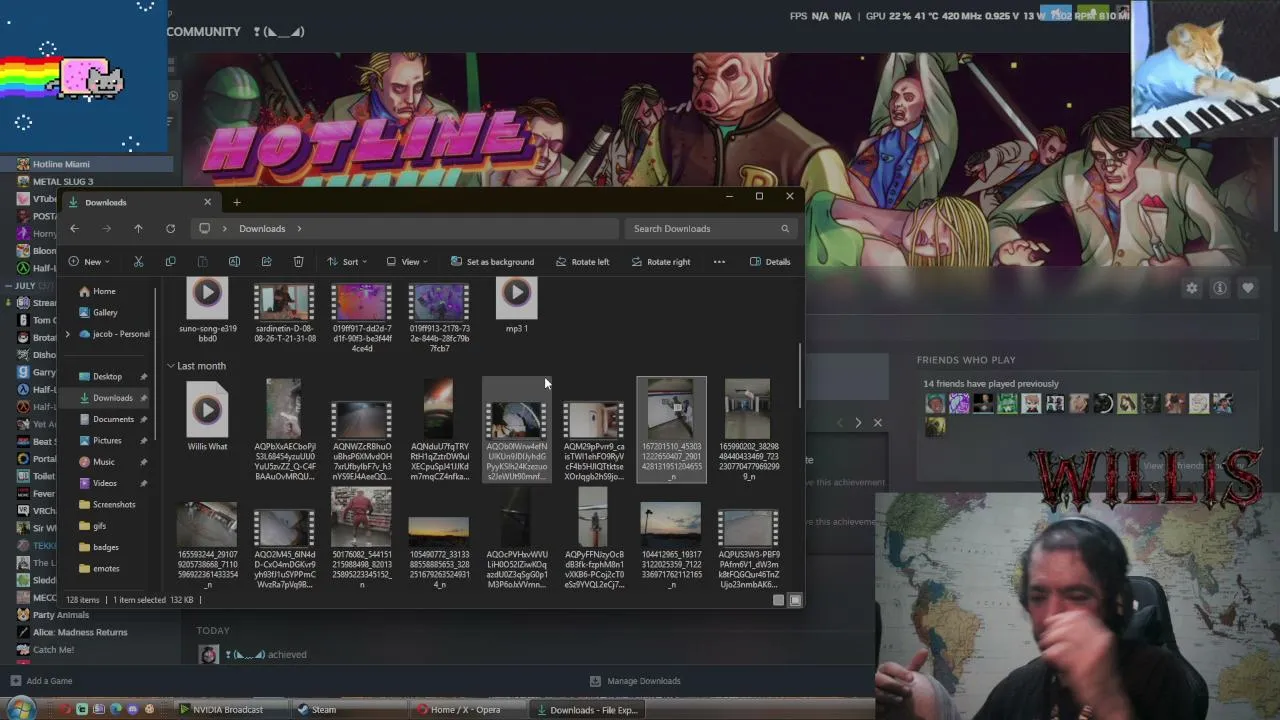Viewport: 1280px width, 720px height.
Task: Go back using the File Explorer back arrow
Action: [x=74, y=229]
